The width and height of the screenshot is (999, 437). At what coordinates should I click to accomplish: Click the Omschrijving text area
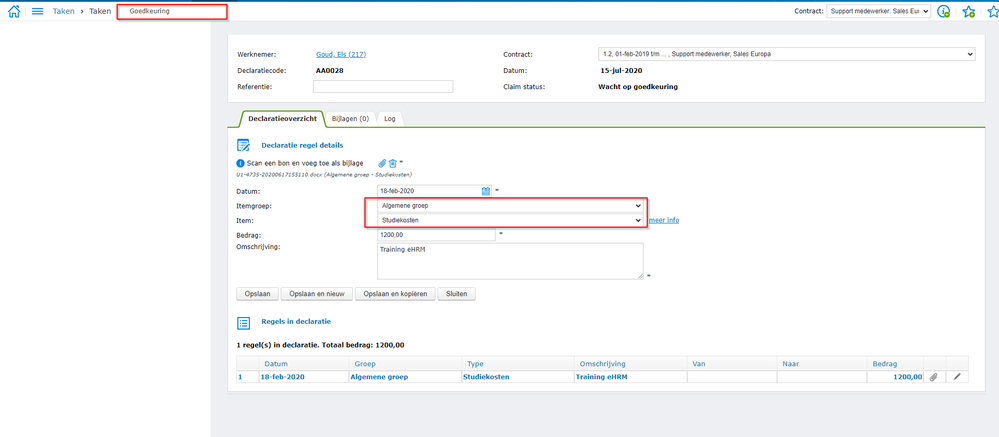pos(510,261)
